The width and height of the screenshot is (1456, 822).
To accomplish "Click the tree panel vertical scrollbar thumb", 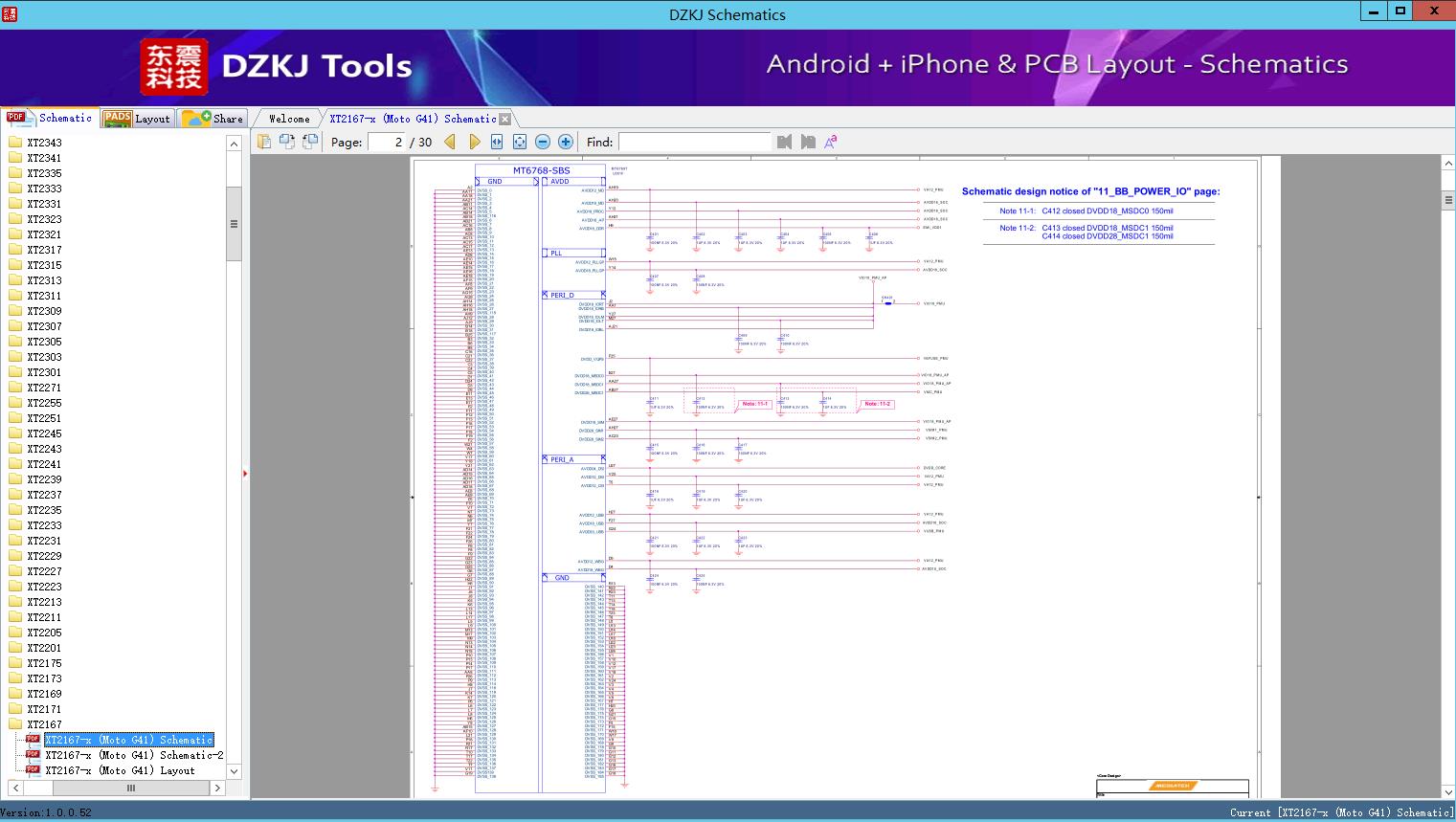I will coord(234,224).
